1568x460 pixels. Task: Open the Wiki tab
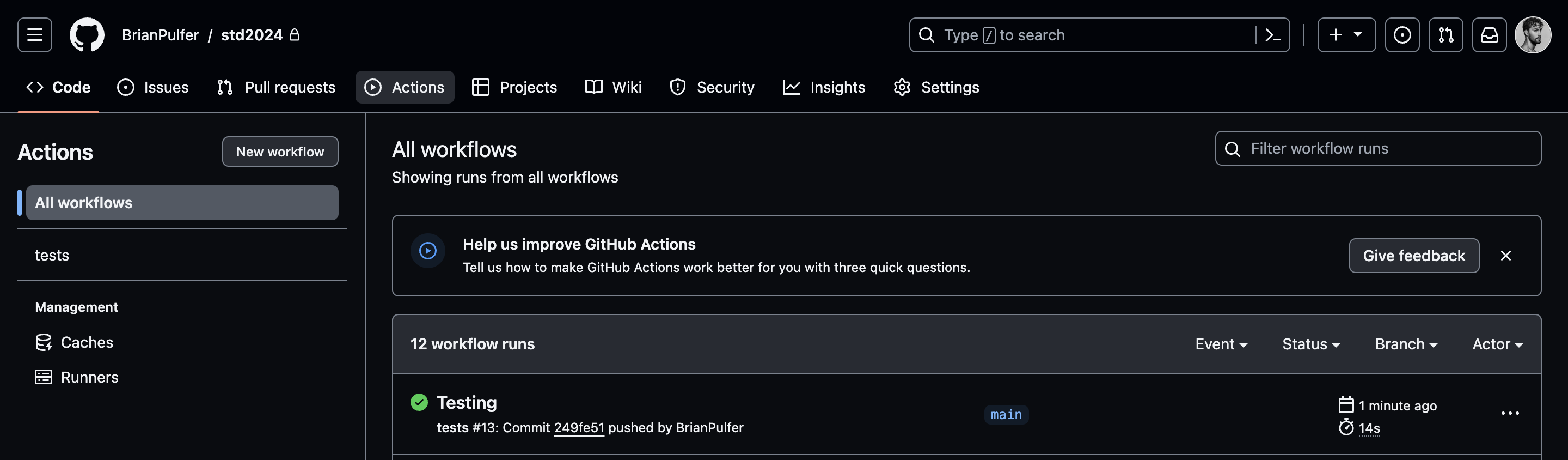(613, 87)
